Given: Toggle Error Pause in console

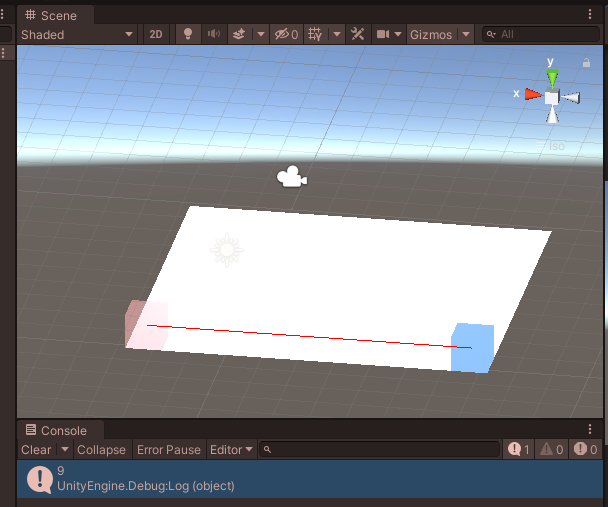Looking at the screenshot, I should pyautogui.click(x=169, y=450).
